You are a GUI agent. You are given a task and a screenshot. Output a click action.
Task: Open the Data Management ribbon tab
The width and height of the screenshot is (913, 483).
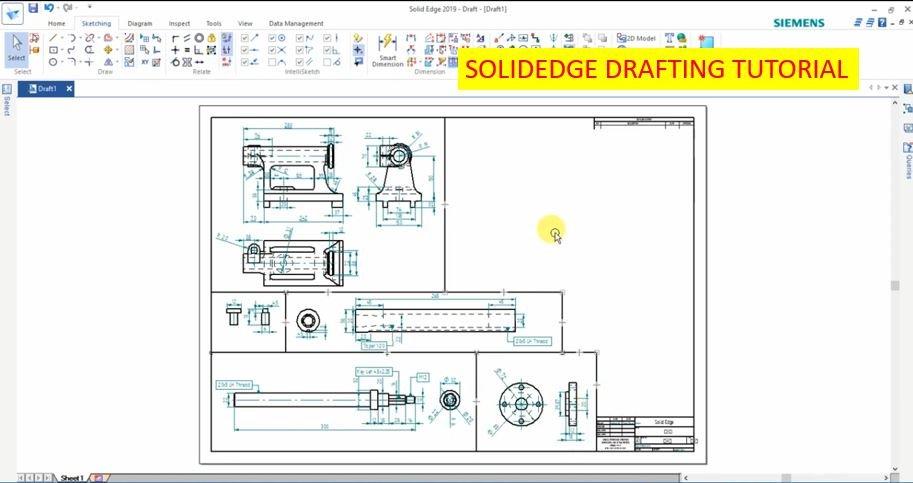[x=296, y=23]
